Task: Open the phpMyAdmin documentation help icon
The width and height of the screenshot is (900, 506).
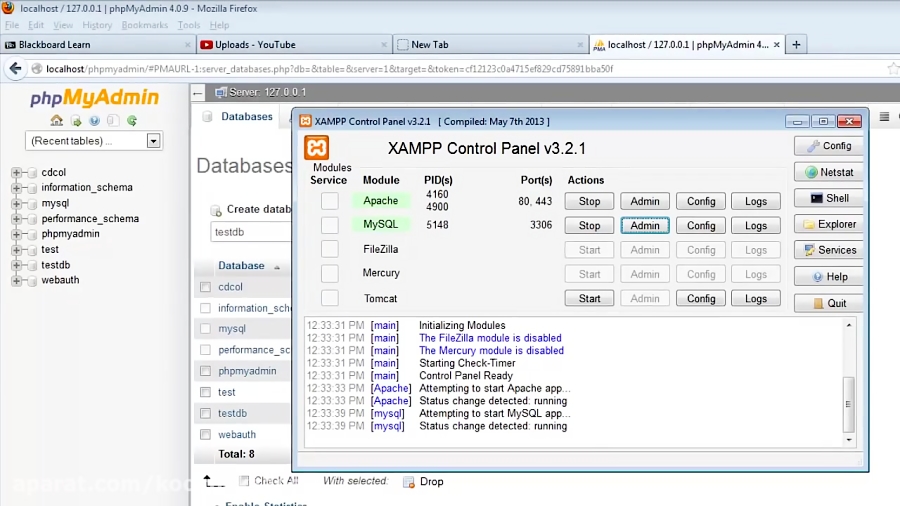Action: click(x=94, y=121)
